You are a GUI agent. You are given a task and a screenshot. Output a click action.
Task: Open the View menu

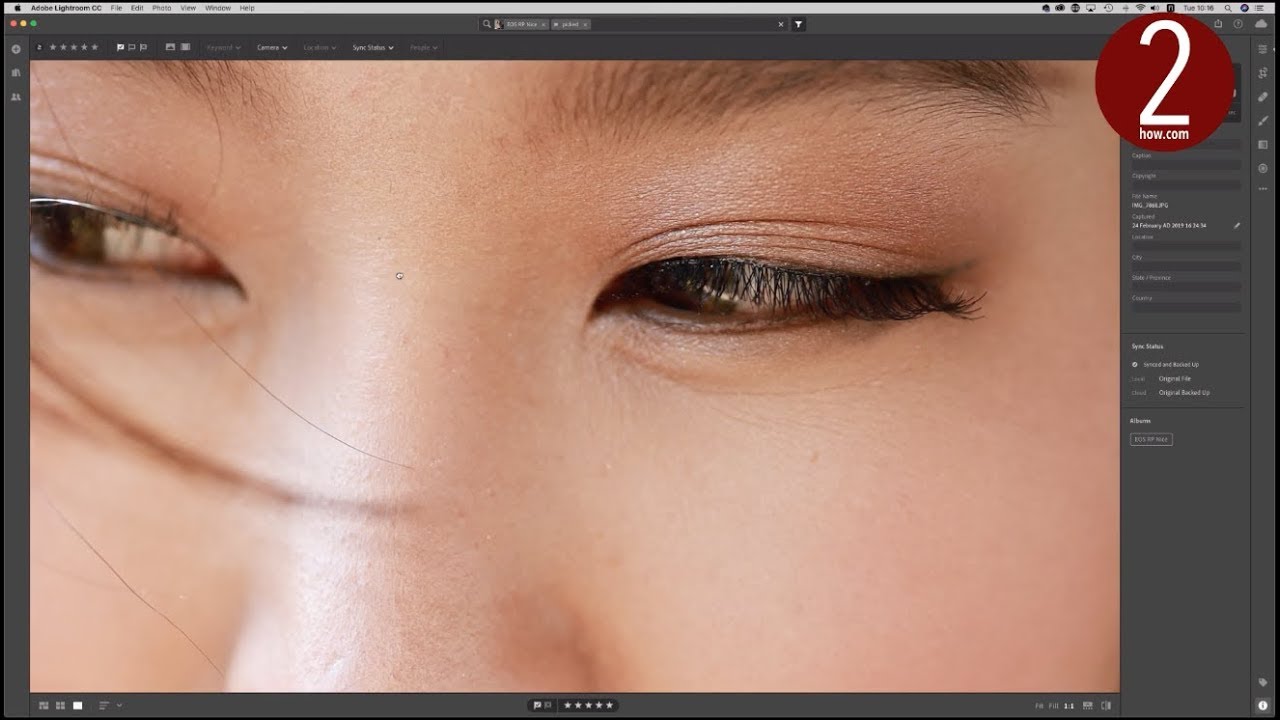click(188, 8)
